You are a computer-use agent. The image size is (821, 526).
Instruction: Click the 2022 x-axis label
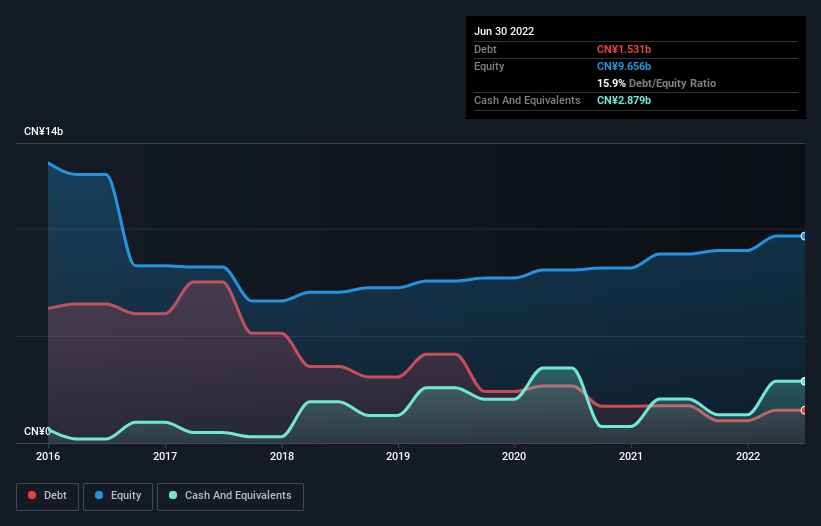point(748,456)
